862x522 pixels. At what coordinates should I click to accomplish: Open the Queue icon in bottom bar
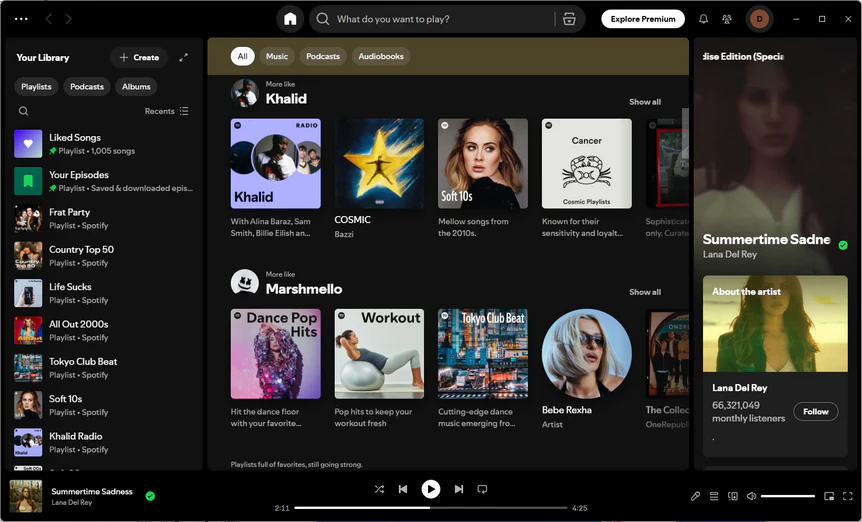[714, 496]
